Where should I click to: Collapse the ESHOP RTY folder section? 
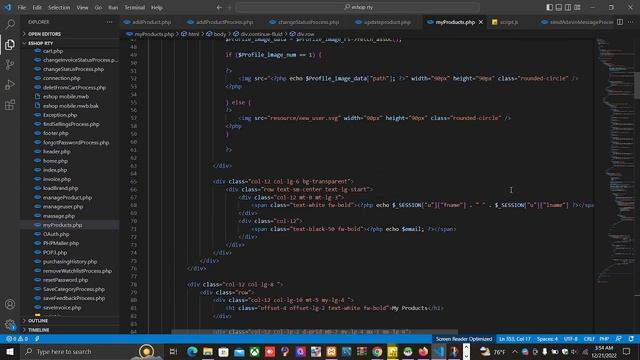point(40,43)
